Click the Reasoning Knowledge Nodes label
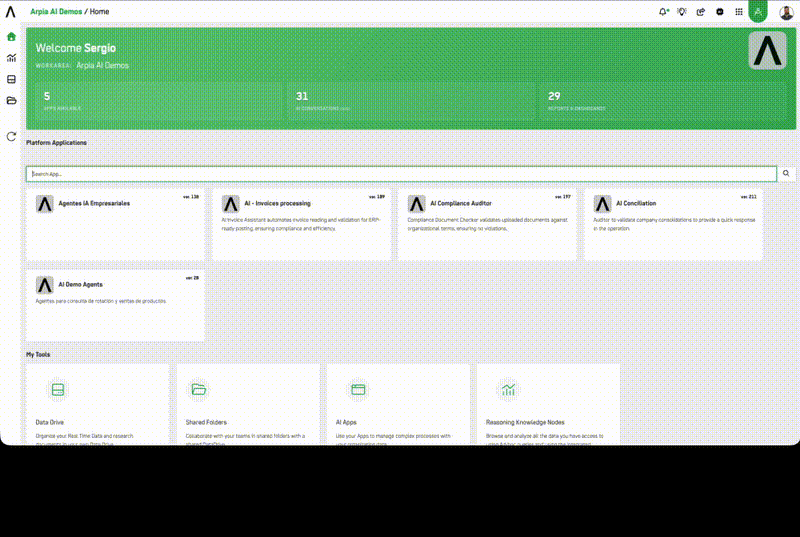The height and width of the screenshot is (537, 800). 525,422
